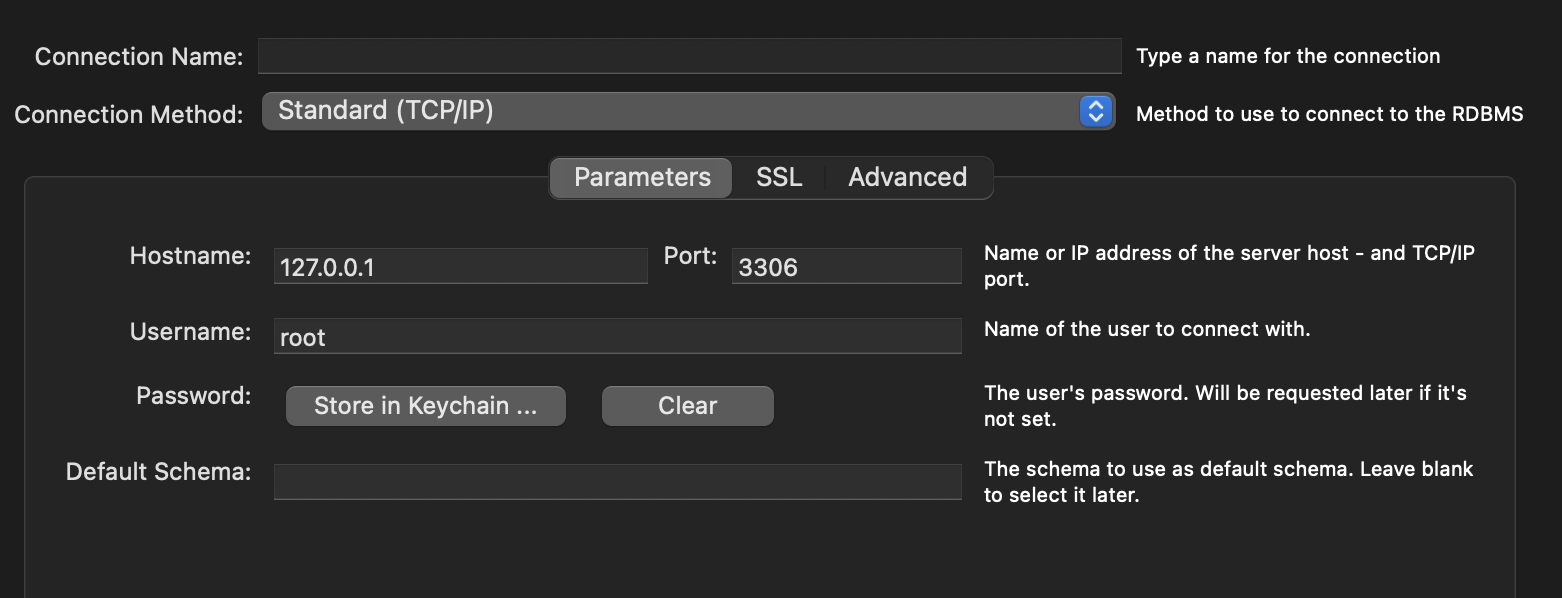Click the port number 3306
The width and height of the screenshot is (1562, 598).
[x=770, y=267]
